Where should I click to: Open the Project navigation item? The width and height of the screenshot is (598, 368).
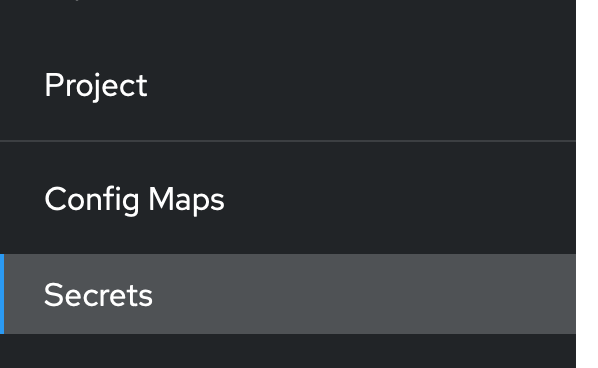point(288,85)
